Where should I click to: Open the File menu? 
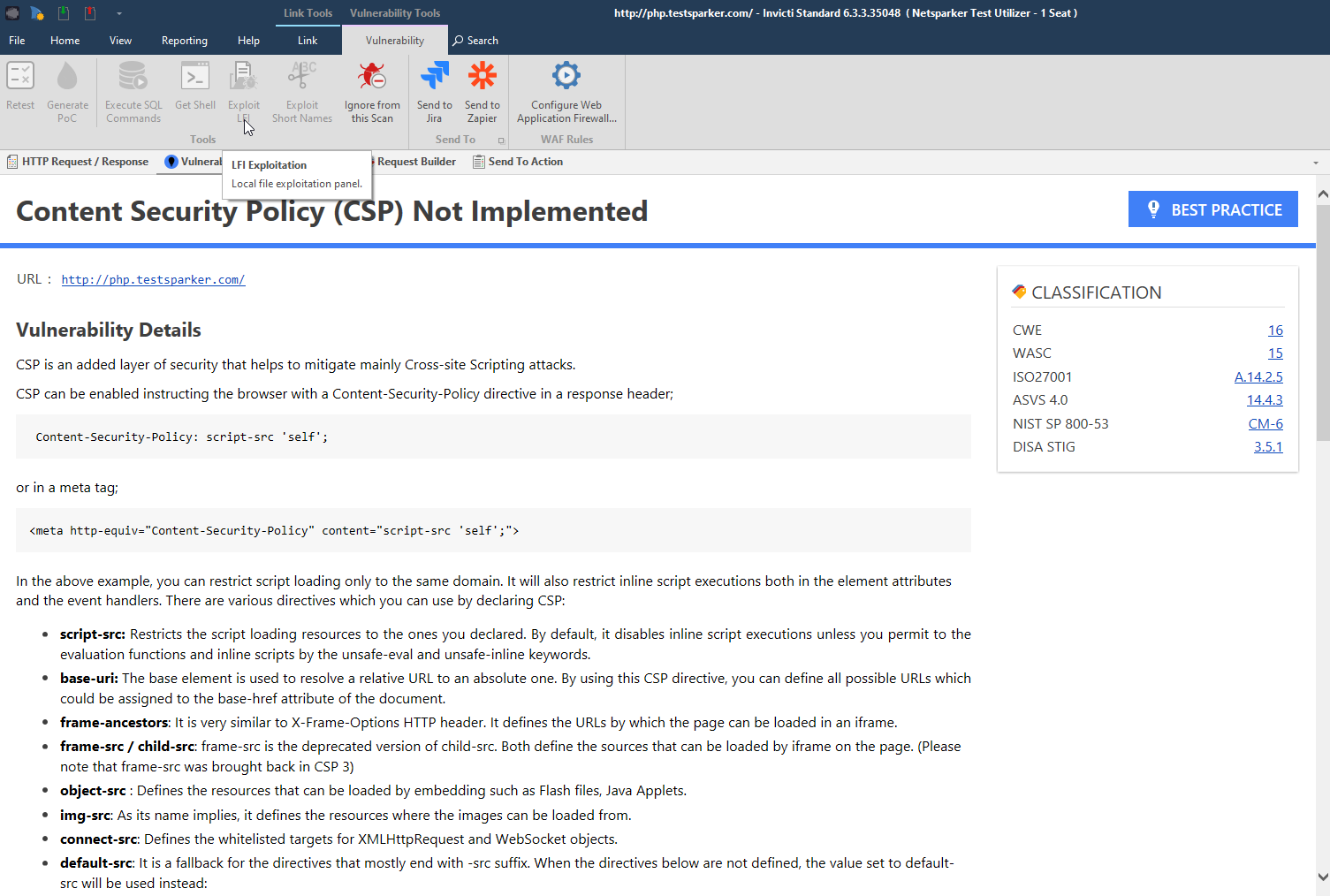pyautogui.click(x=17, y=41)
